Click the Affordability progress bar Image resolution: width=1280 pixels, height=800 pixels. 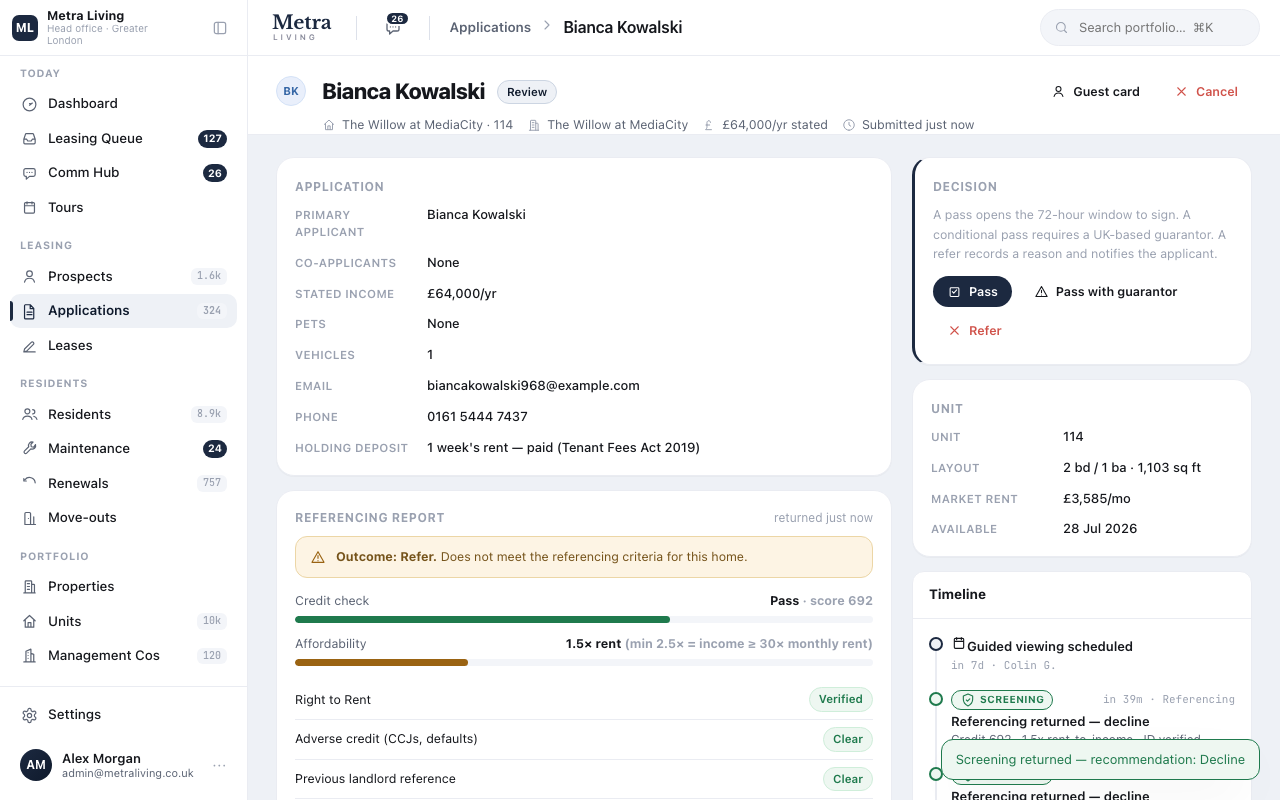point(584,662)
